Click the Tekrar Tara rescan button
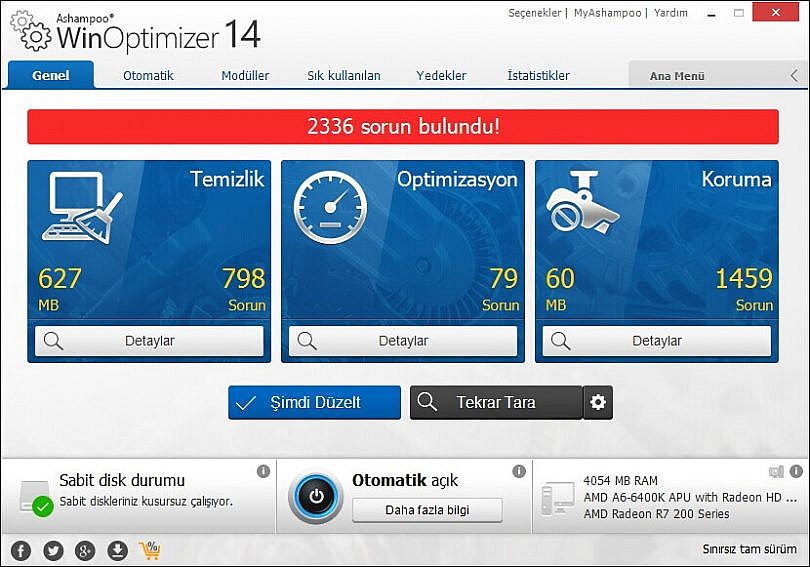 tap(496, 402)
